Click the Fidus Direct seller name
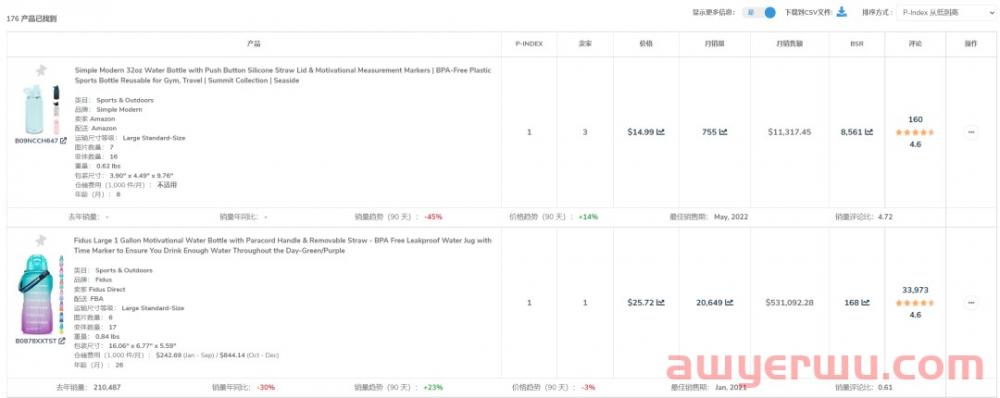Viewport: 1000px width, 398px height. [107, 289]
